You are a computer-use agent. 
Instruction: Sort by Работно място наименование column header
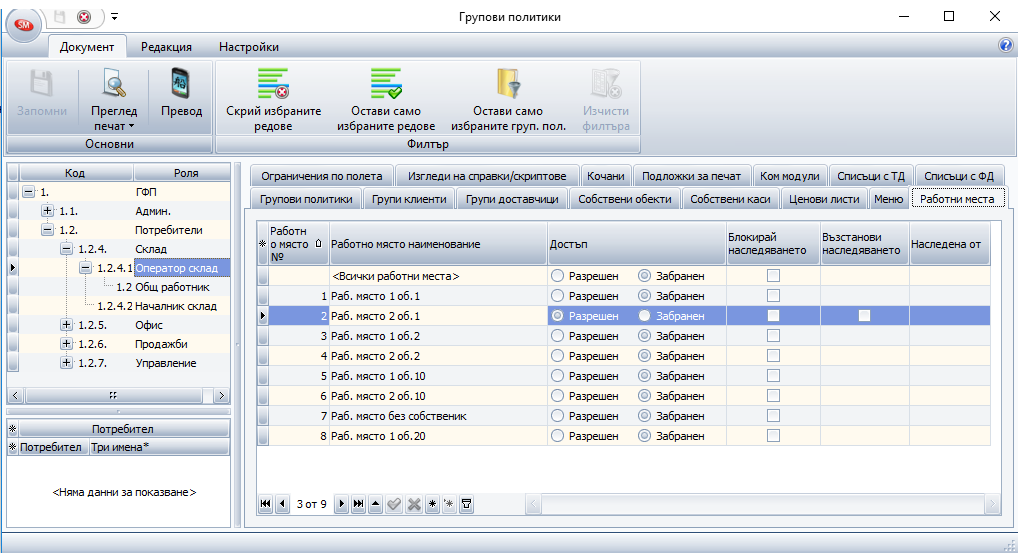click(438, 244)
